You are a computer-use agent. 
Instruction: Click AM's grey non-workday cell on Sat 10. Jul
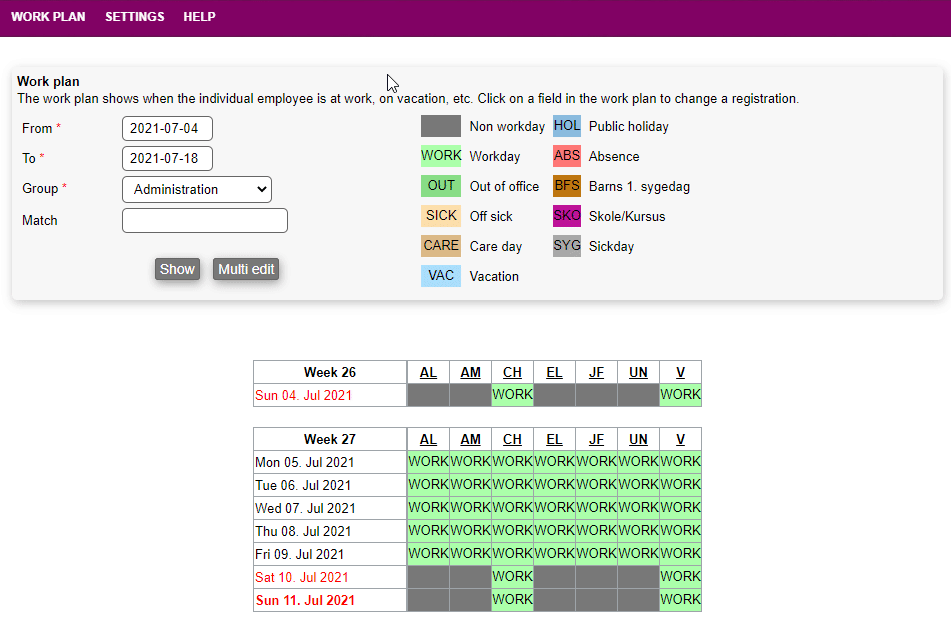[x=470, y=577]
